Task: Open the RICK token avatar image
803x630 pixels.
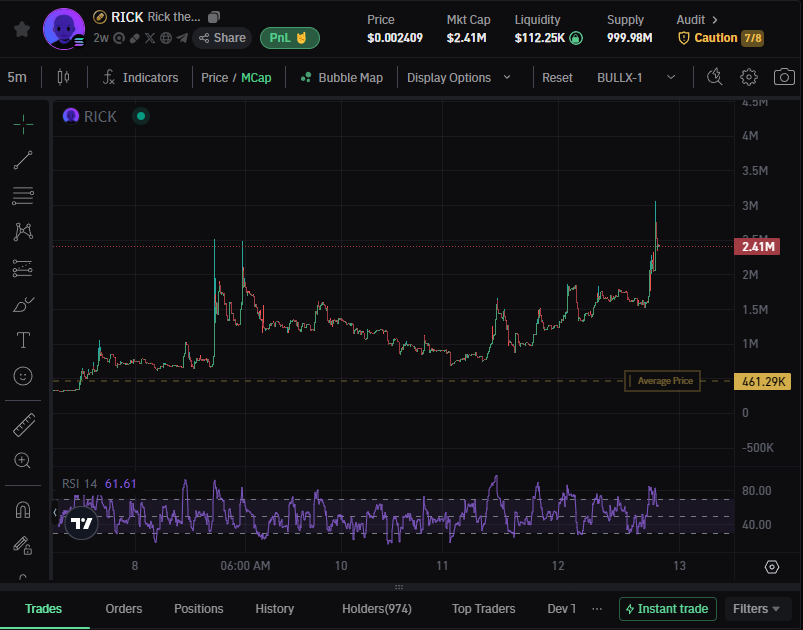Action: 64,29
